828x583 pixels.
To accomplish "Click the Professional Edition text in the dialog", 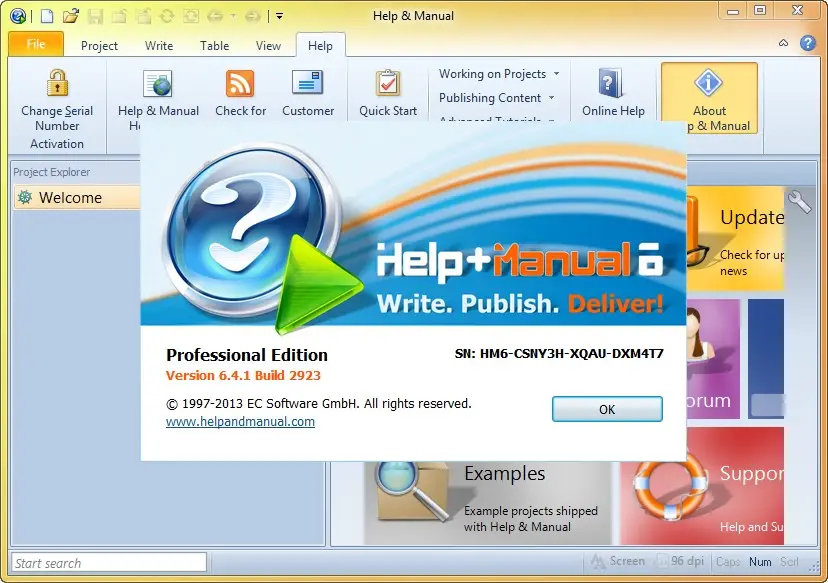I will pyautogui.click(x=247, y=355).
